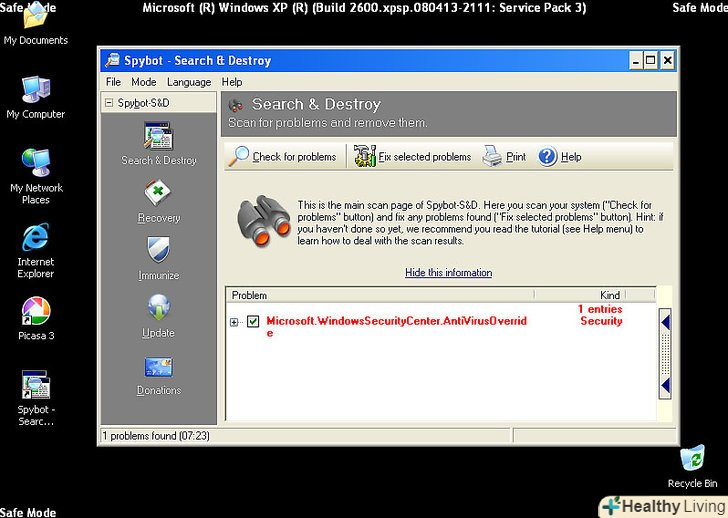
Task: Click the Spybot-S&D sidebar header text
Action: point(143,103)
